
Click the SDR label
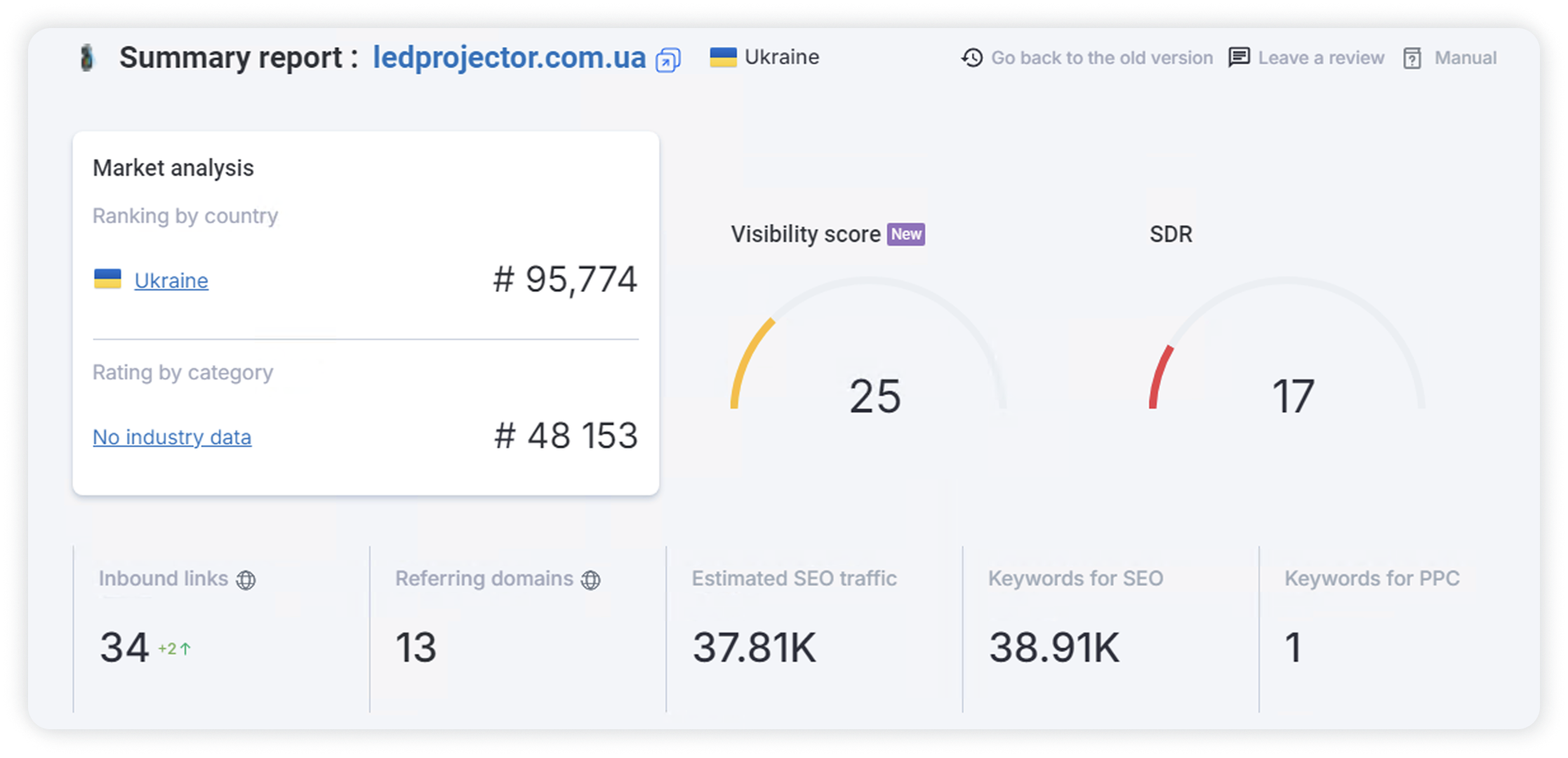[x=1171, y=234]
